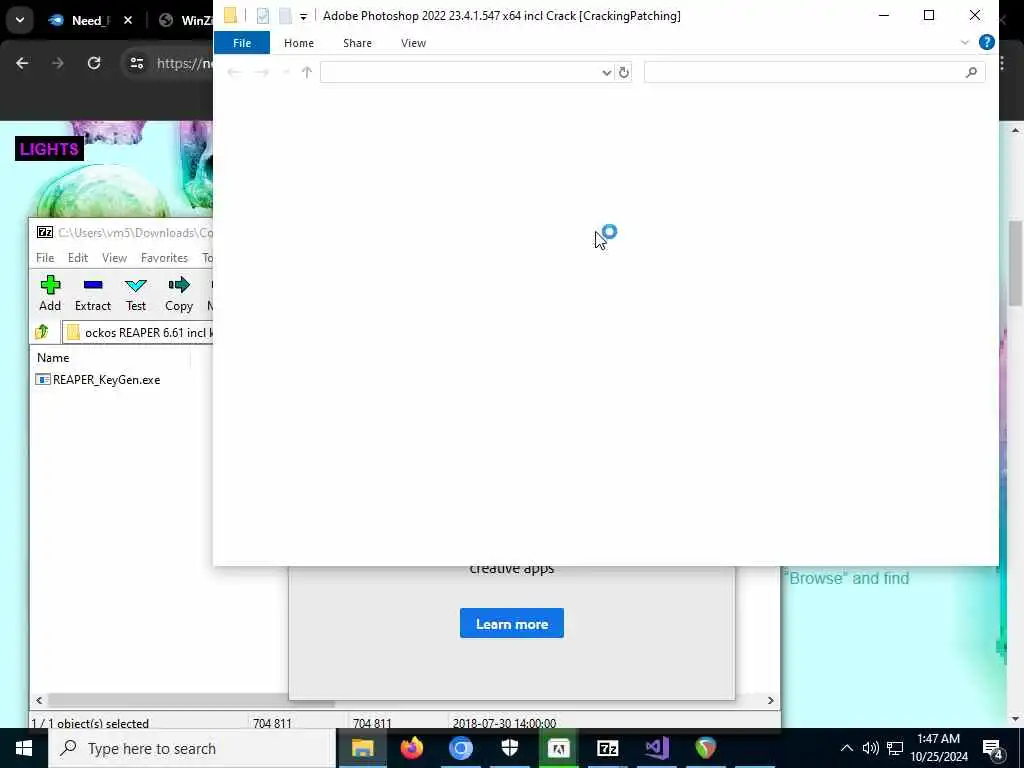Expand the ribbon with the chevron arrow
Image resolution: width=1024 pixels, height=768 pixels.
(x=965, y=42)
